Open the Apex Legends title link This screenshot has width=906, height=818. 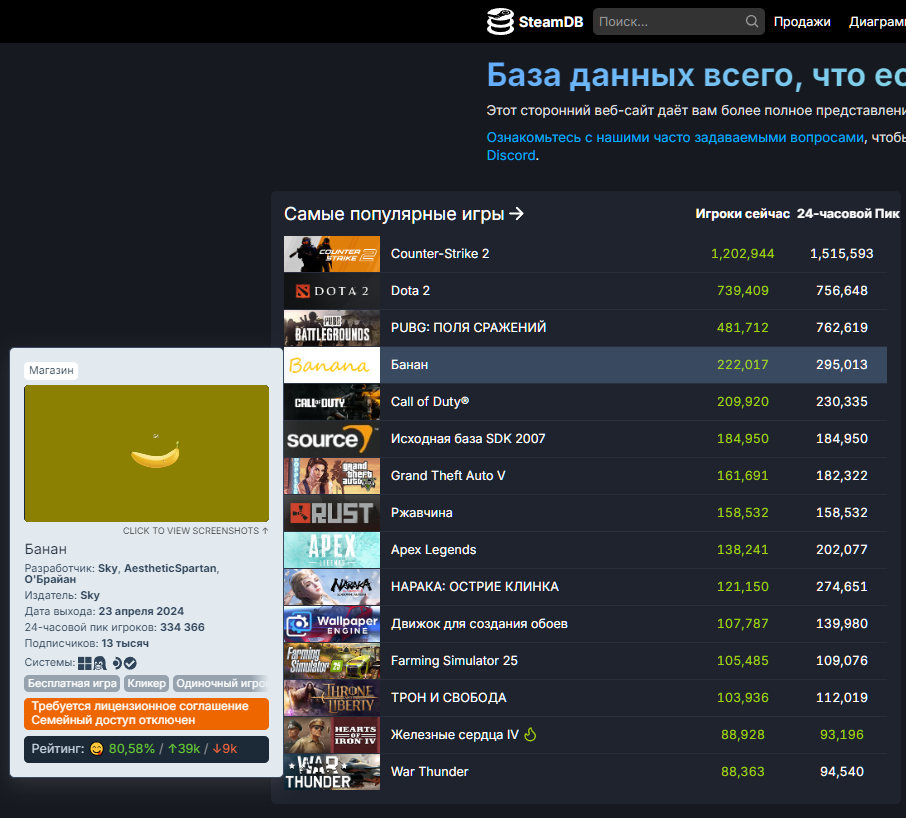click(433, 549)
